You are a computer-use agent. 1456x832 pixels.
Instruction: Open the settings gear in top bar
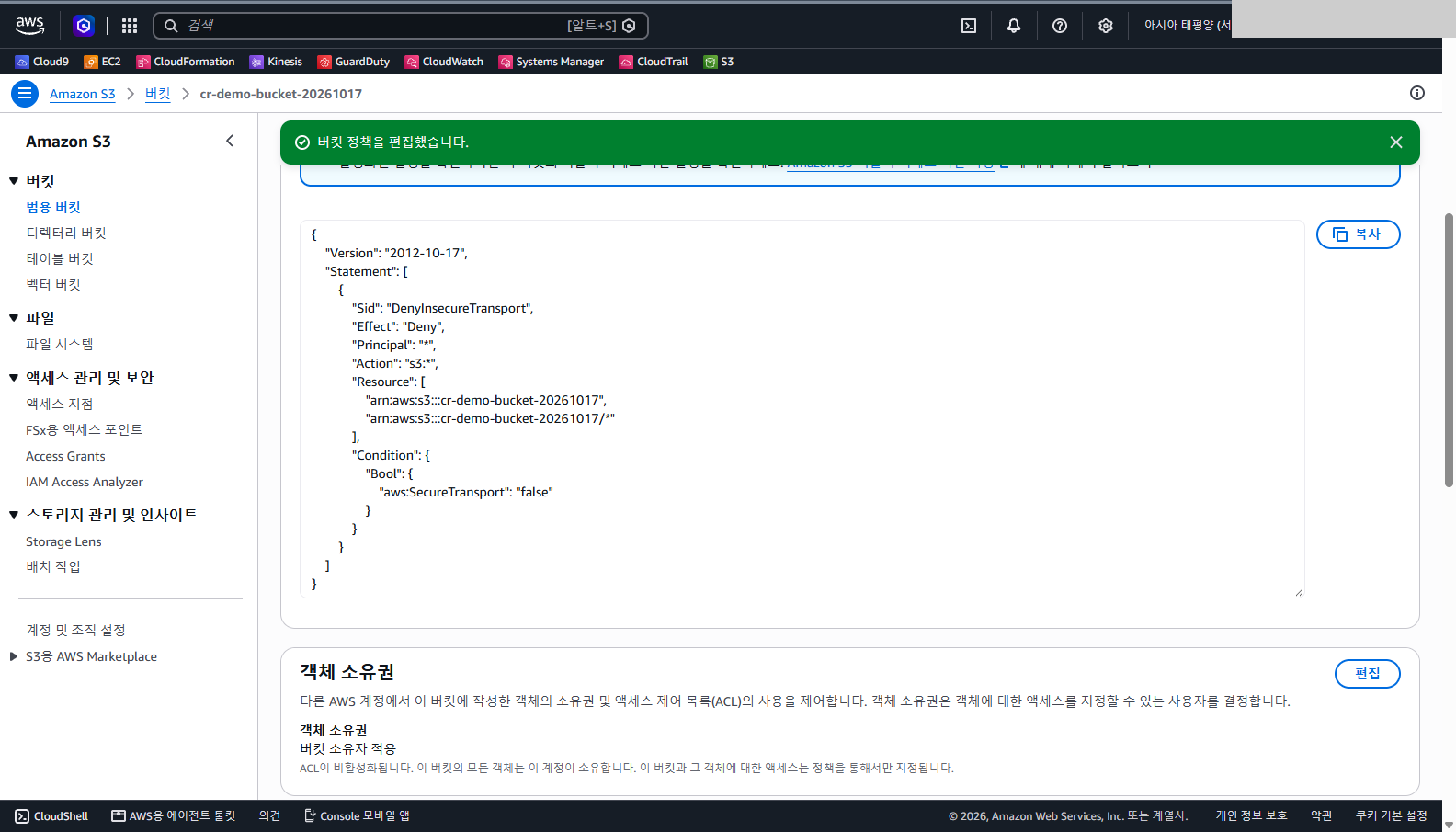[x=1106, y=26]
